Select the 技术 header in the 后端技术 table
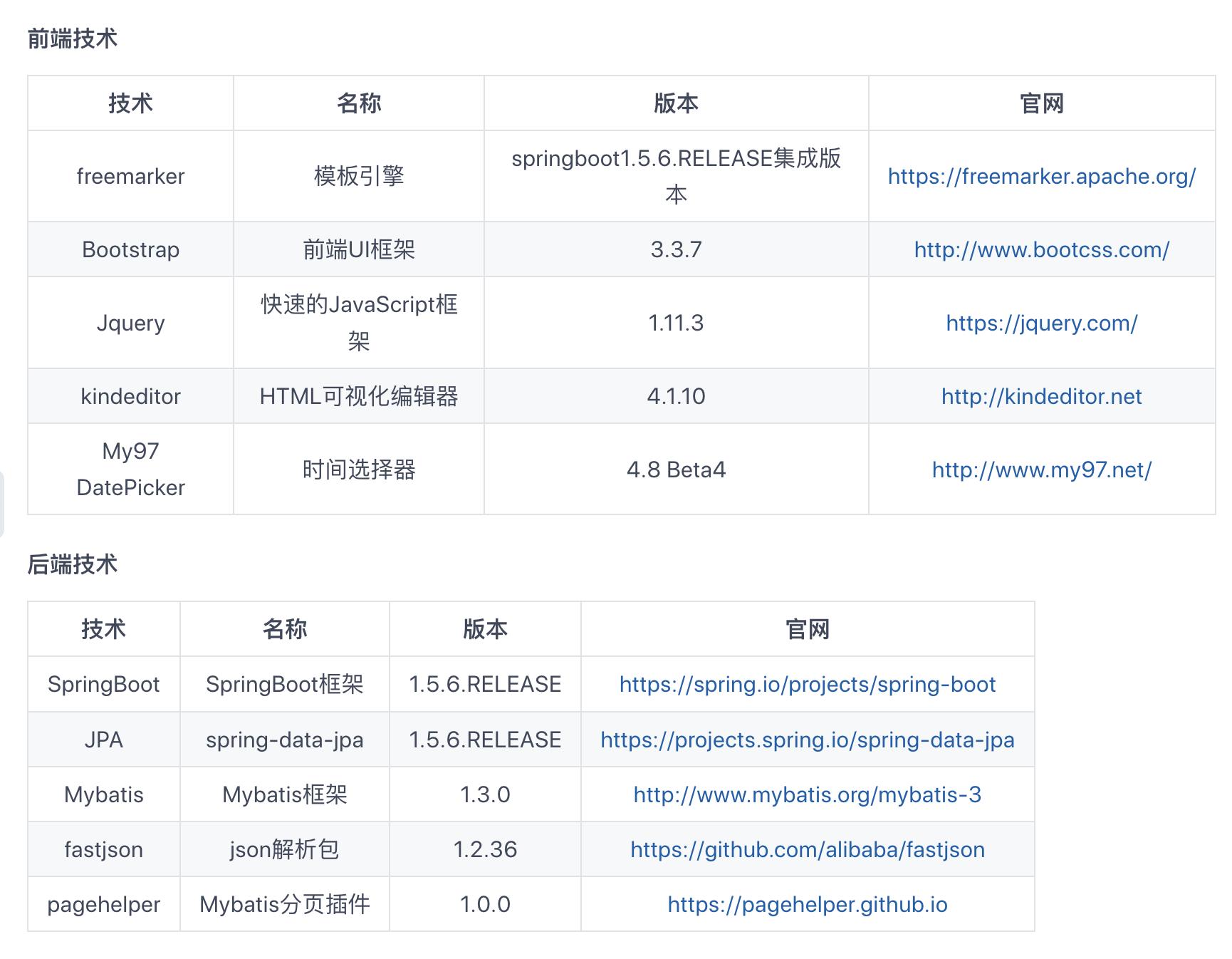Screen dimensions: 1232x959 pyautogui.click(x=104, y=629)
